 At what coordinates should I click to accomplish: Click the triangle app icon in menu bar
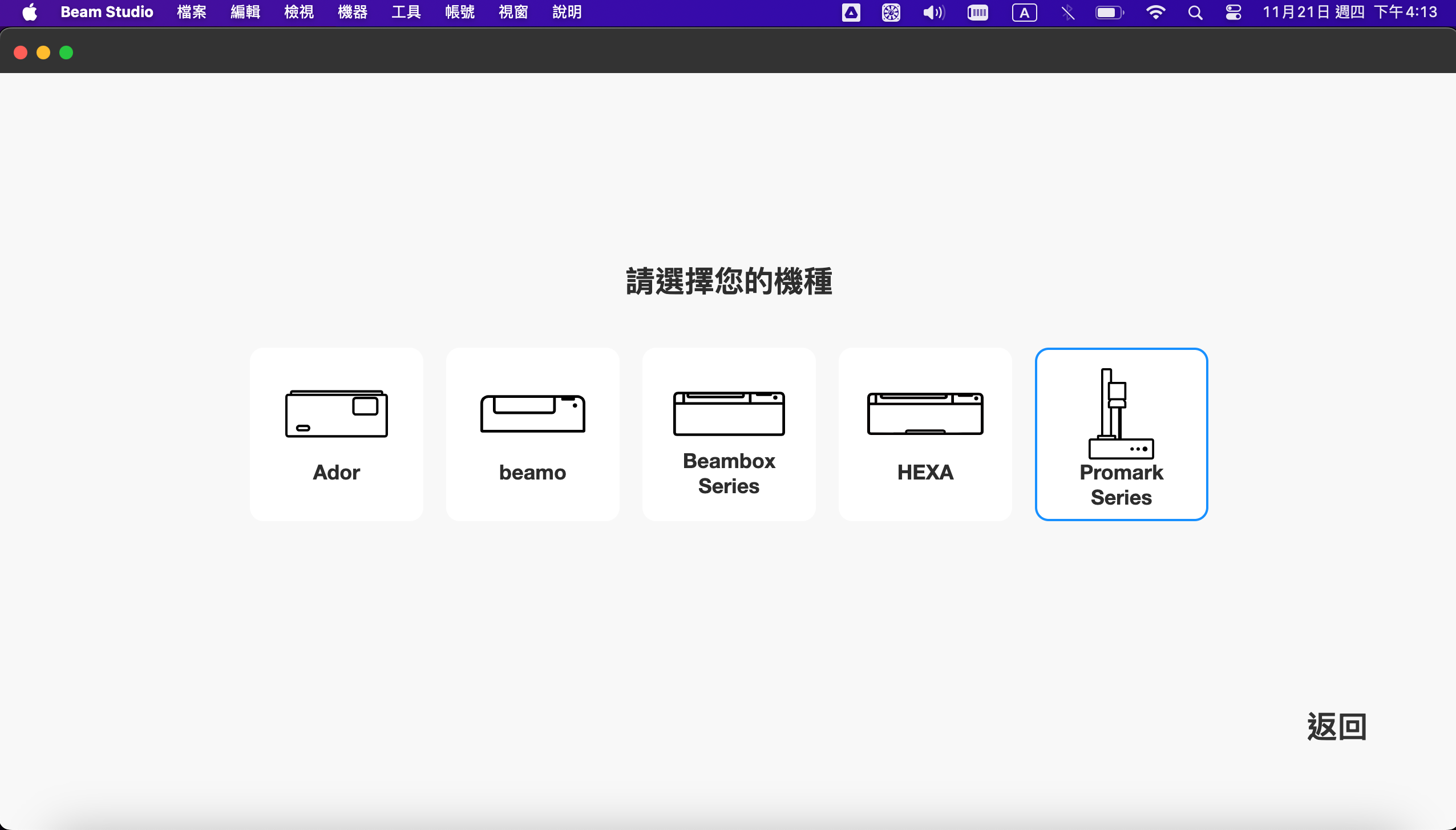851,12
